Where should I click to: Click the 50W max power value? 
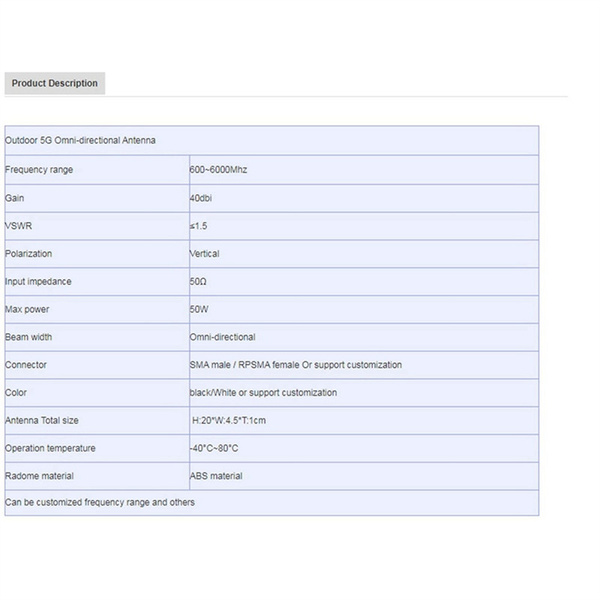199,310
